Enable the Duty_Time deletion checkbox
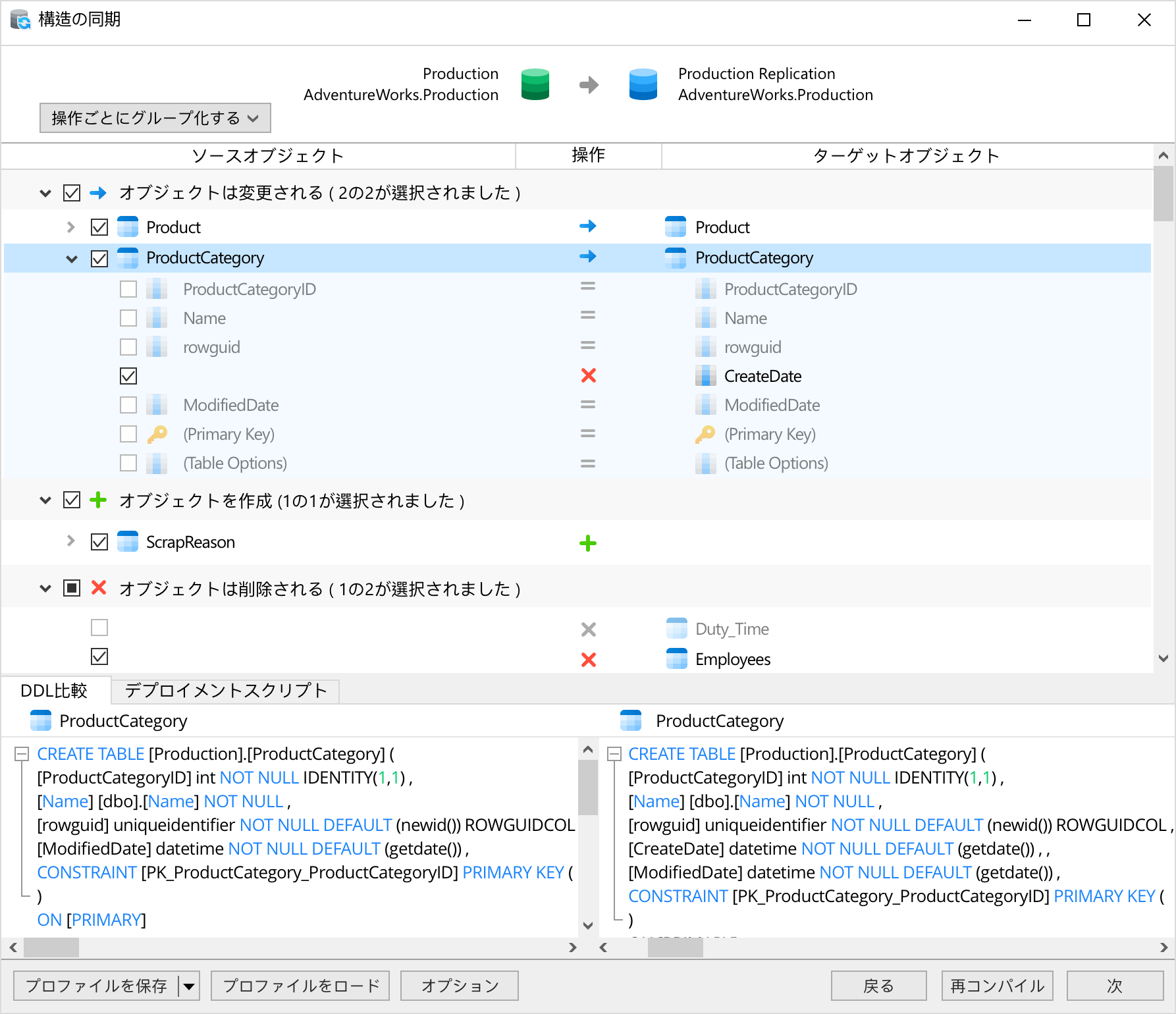1176x1014 pixels. [99, 627]
